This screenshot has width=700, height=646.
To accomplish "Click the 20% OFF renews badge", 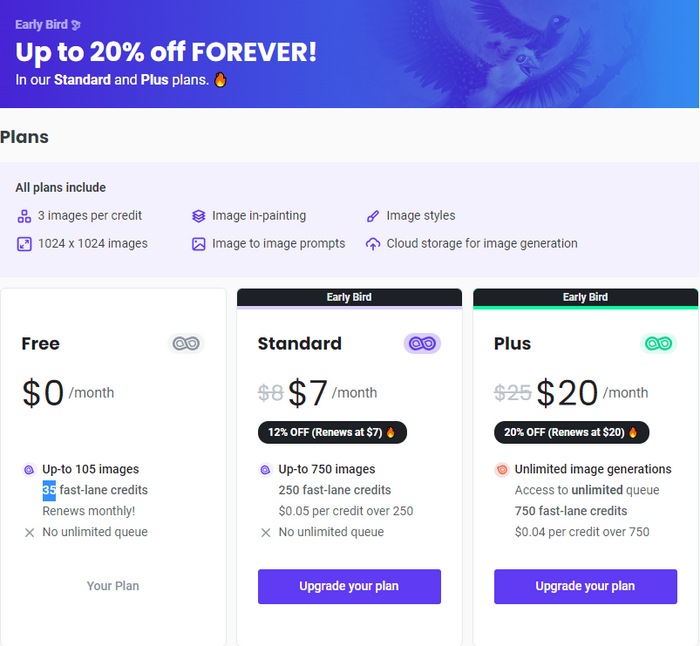I will 571,432.
